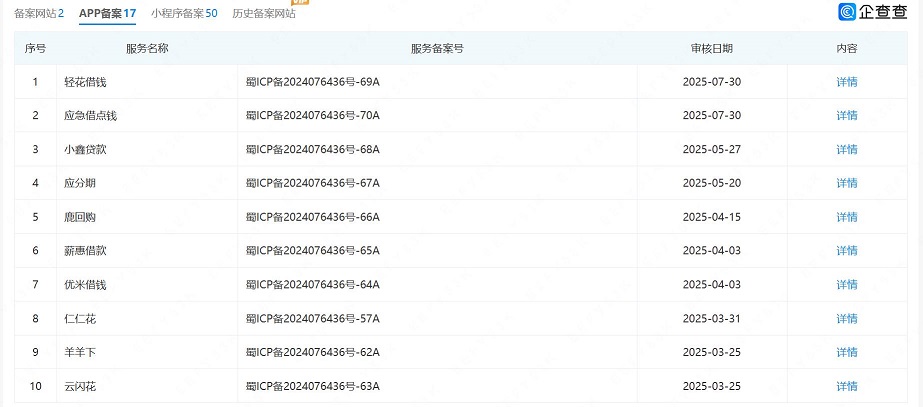Select service name 轻花借钱
This screenshot has height=407, width=923.
click(85, 82)
